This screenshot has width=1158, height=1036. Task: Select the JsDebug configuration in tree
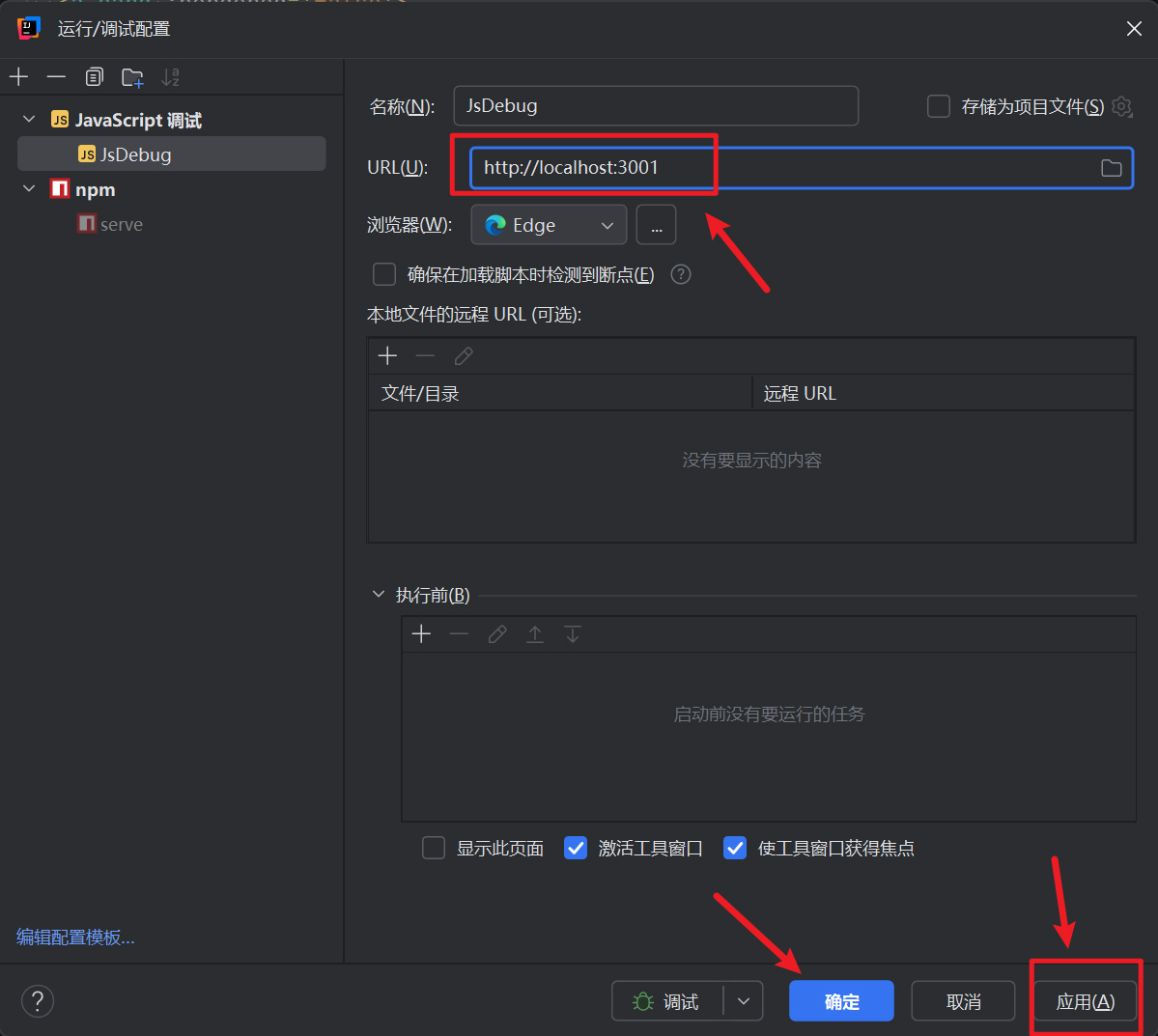click(x=135, y=154)
